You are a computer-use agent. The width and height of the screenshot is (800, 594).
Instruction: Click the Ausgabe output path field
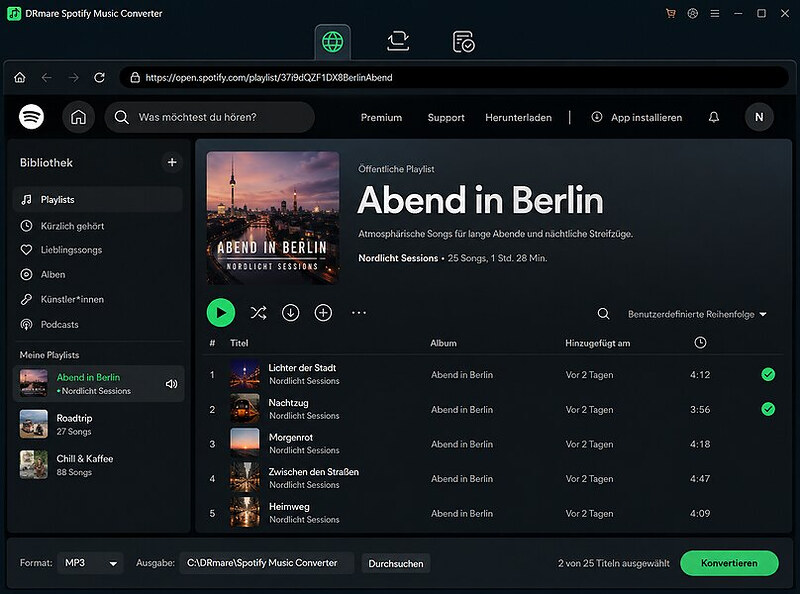(267, 563)
